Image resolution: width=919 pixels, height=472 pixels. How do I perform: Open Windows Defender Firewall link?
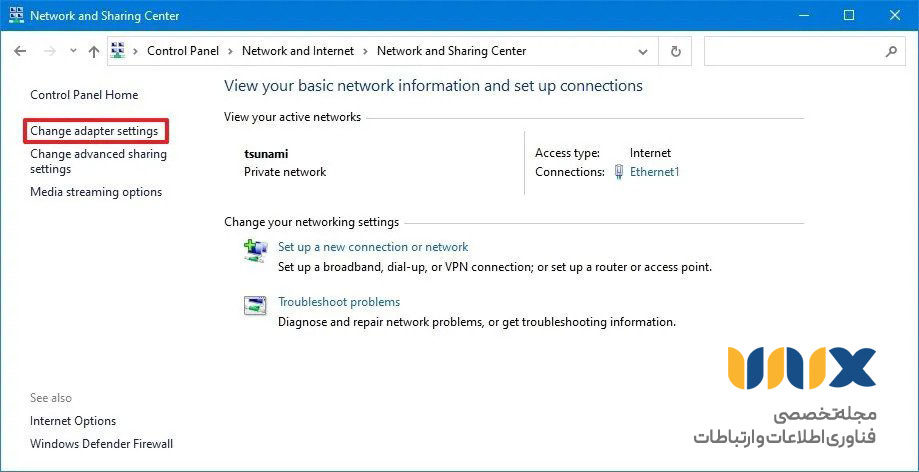101,443
